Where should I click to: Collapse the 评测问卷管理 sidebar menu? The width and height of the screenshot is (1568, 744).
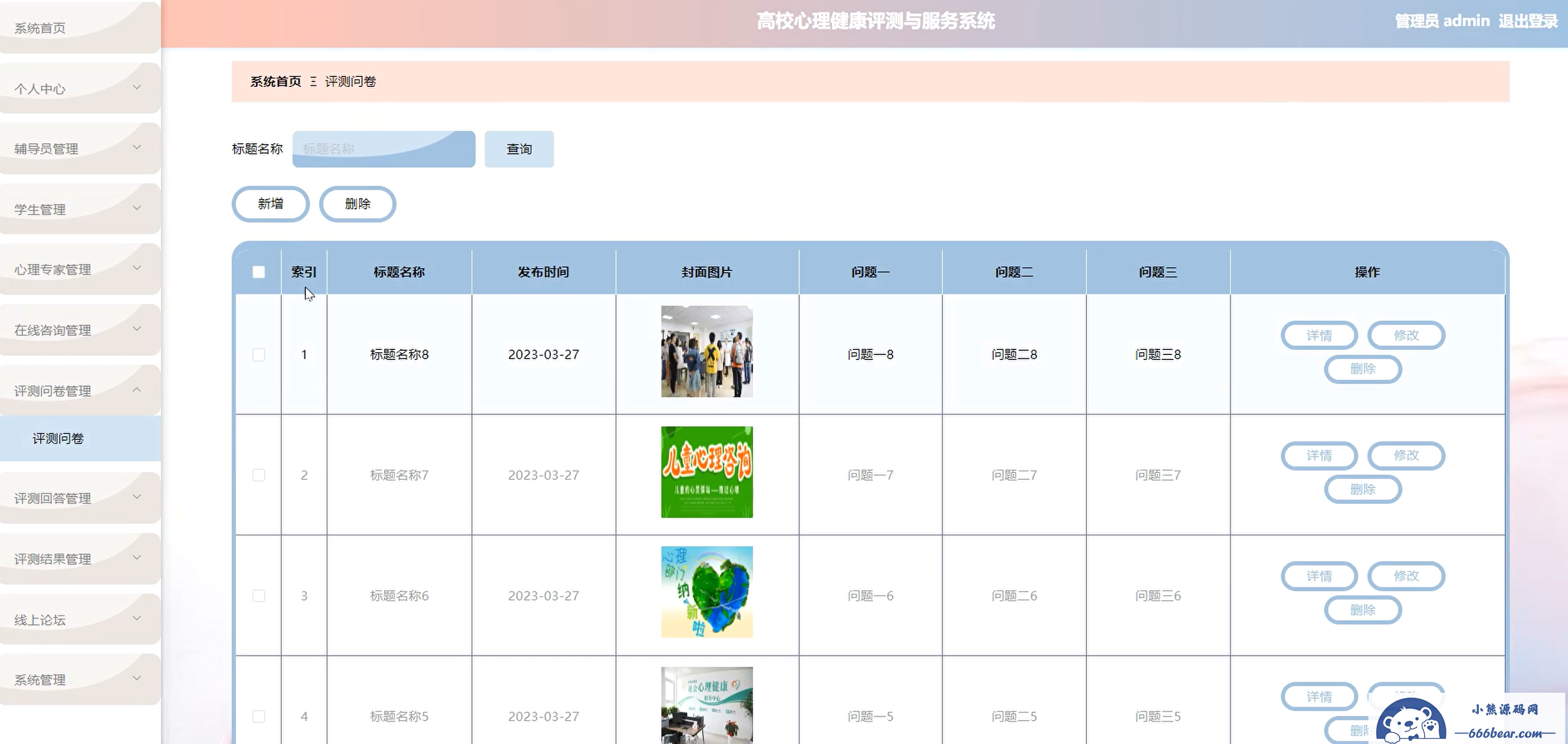tap(80, 390)
